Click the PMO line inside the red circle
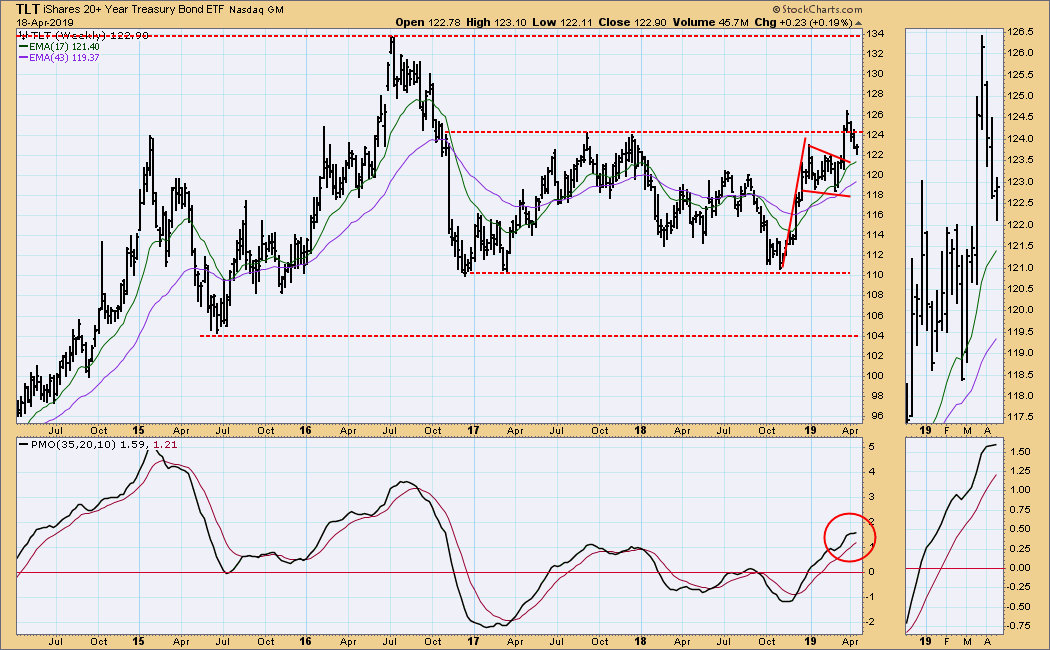The image size is (1050, 650). 844,539
